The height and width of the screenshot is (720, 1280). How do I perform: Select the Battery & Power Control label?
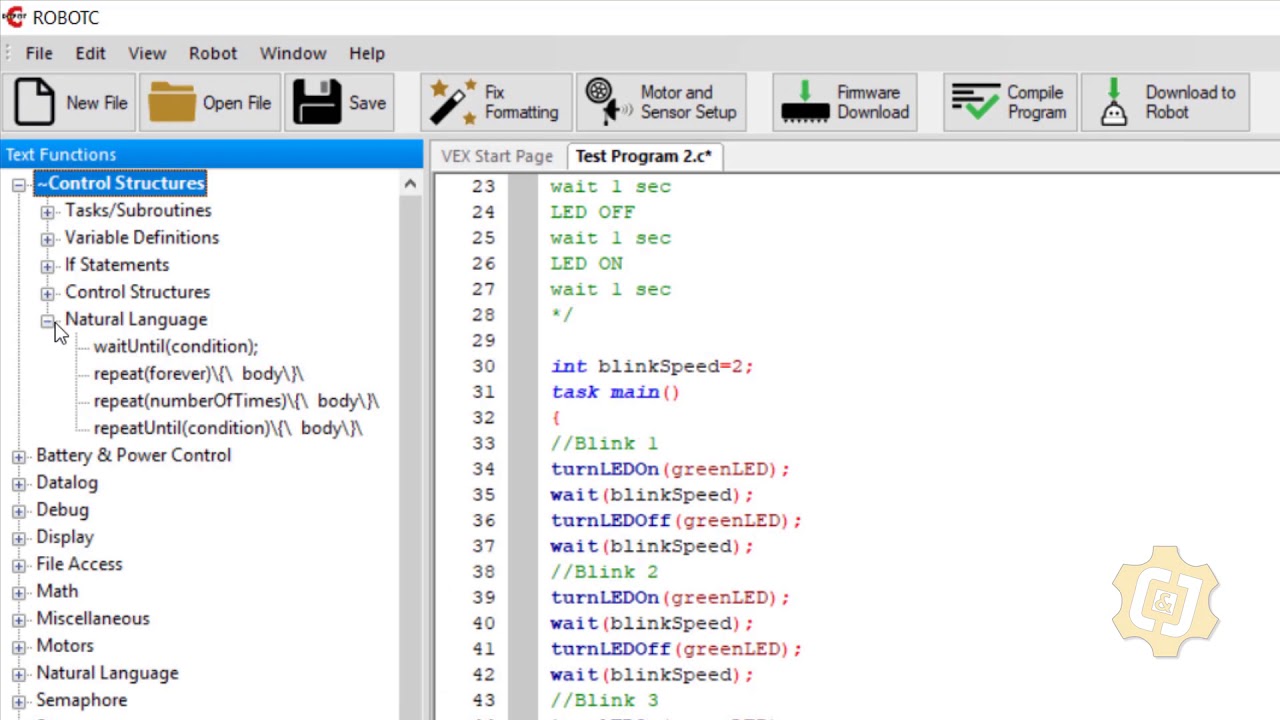(x=133, y=455)
